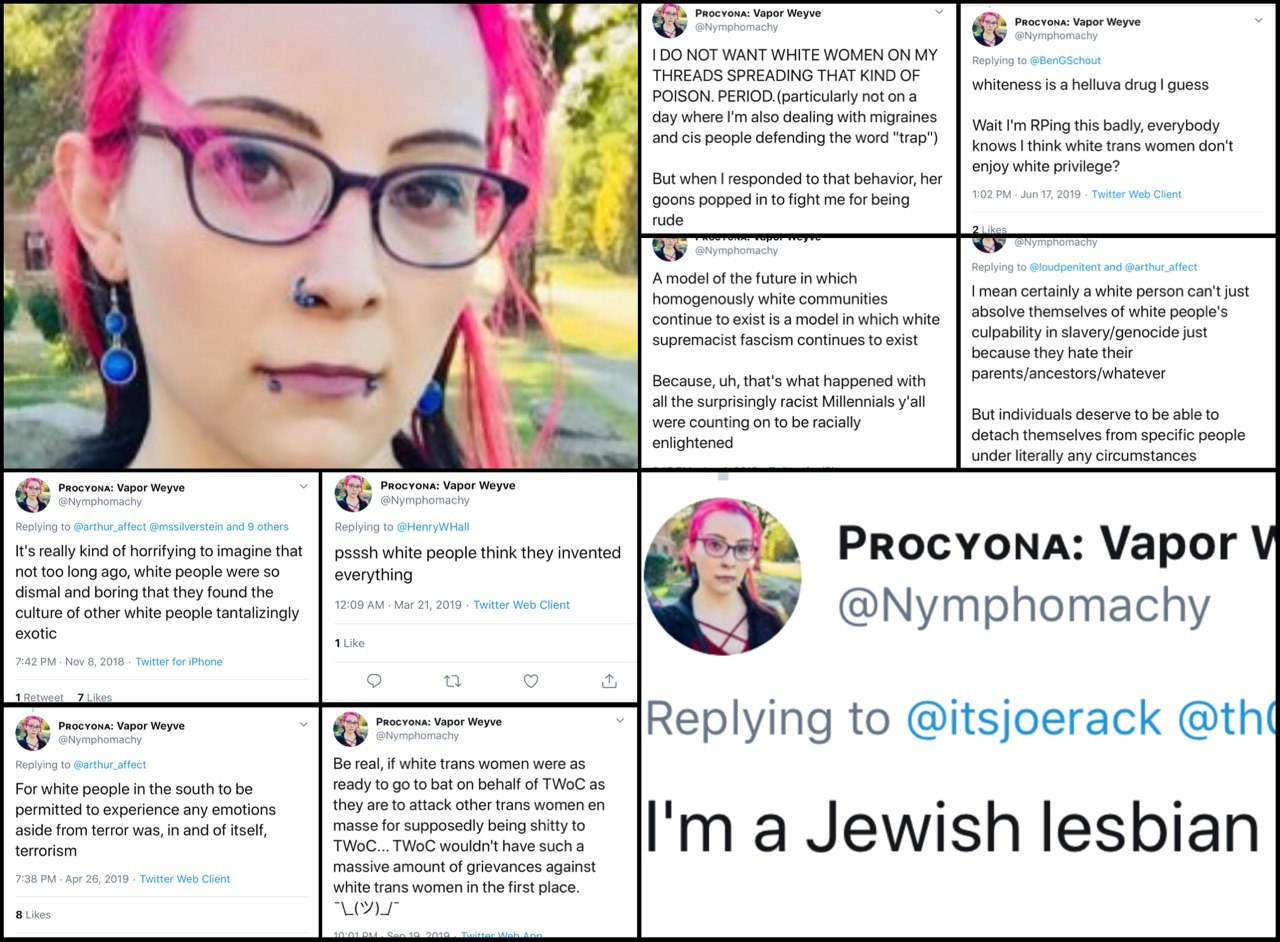Click the share icon under the 'invented everything' tweet
The width and height of the screenshot is (1280, 942).
point(609,681)
